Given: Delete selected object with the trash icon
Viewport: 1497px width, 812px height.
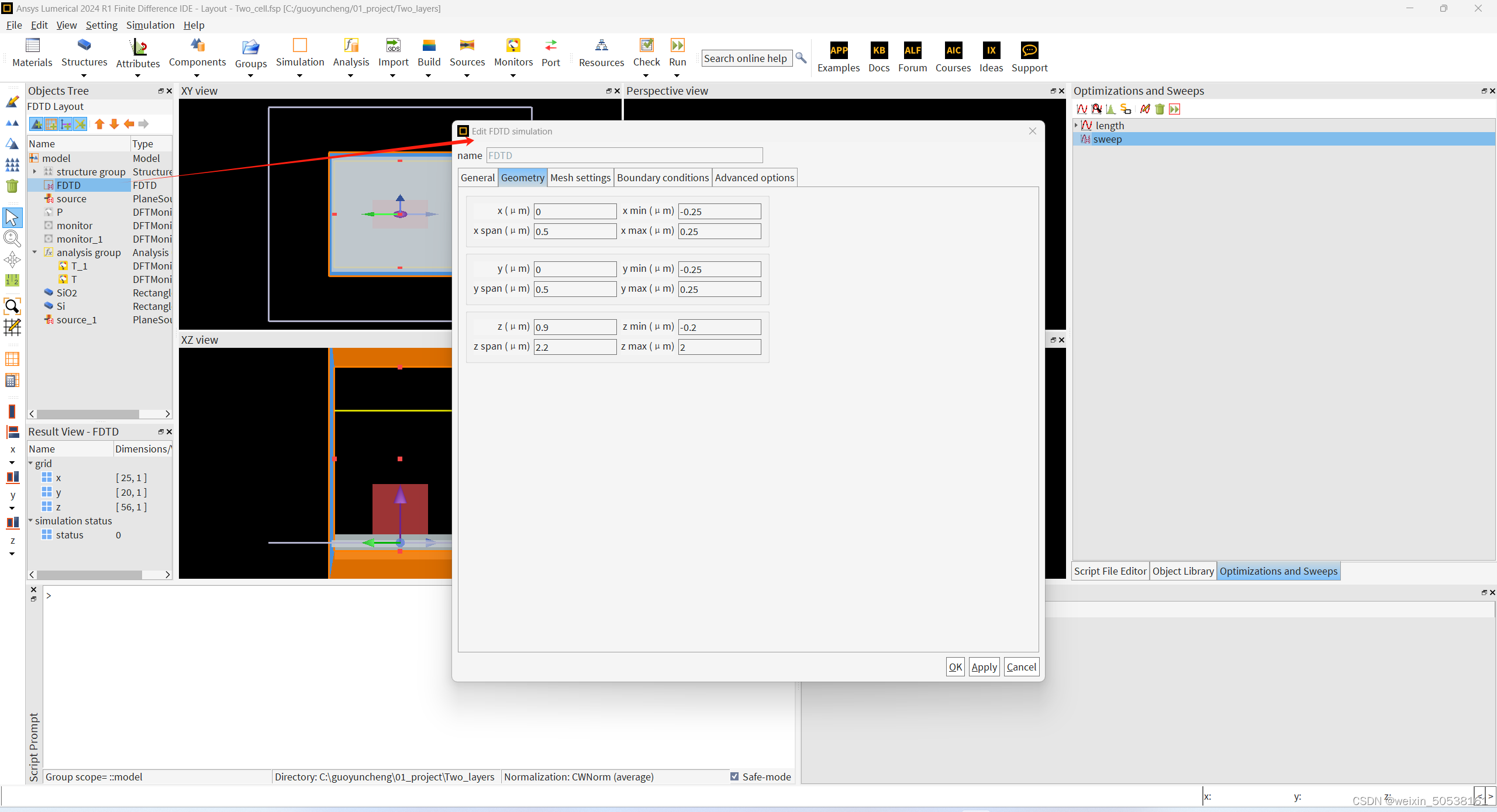Looking at the screenshot, I should pos(12,186).
